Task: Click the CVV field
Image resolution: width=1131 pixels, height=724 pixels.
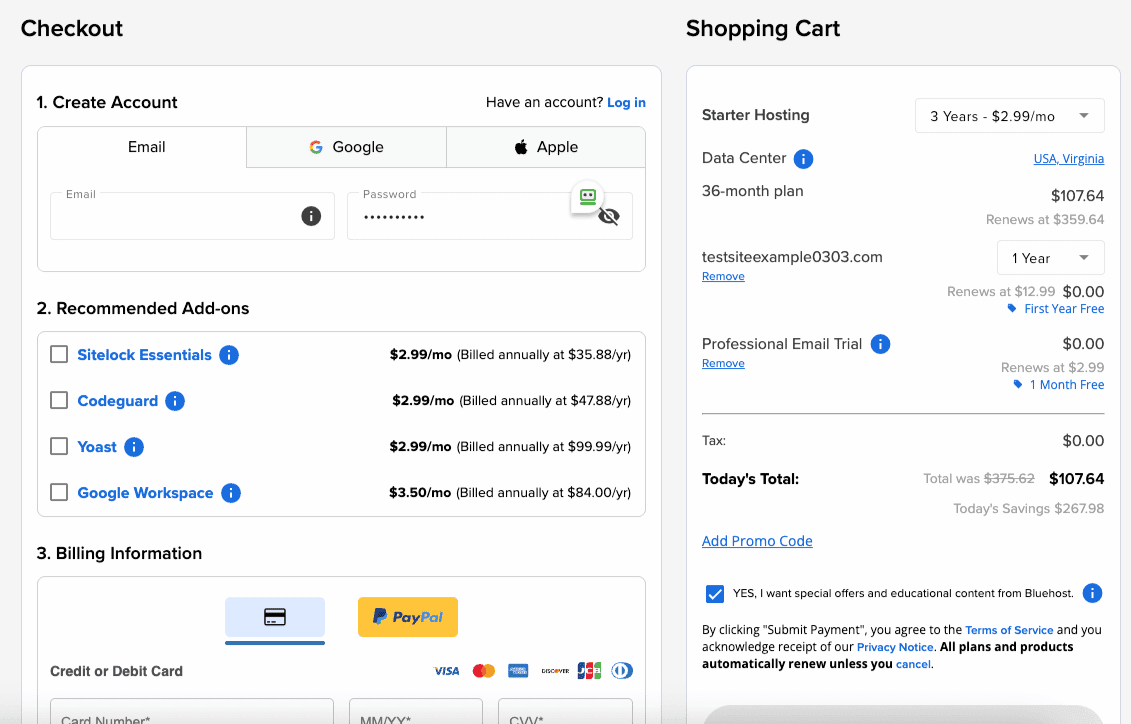Action: tap(565, 712)
